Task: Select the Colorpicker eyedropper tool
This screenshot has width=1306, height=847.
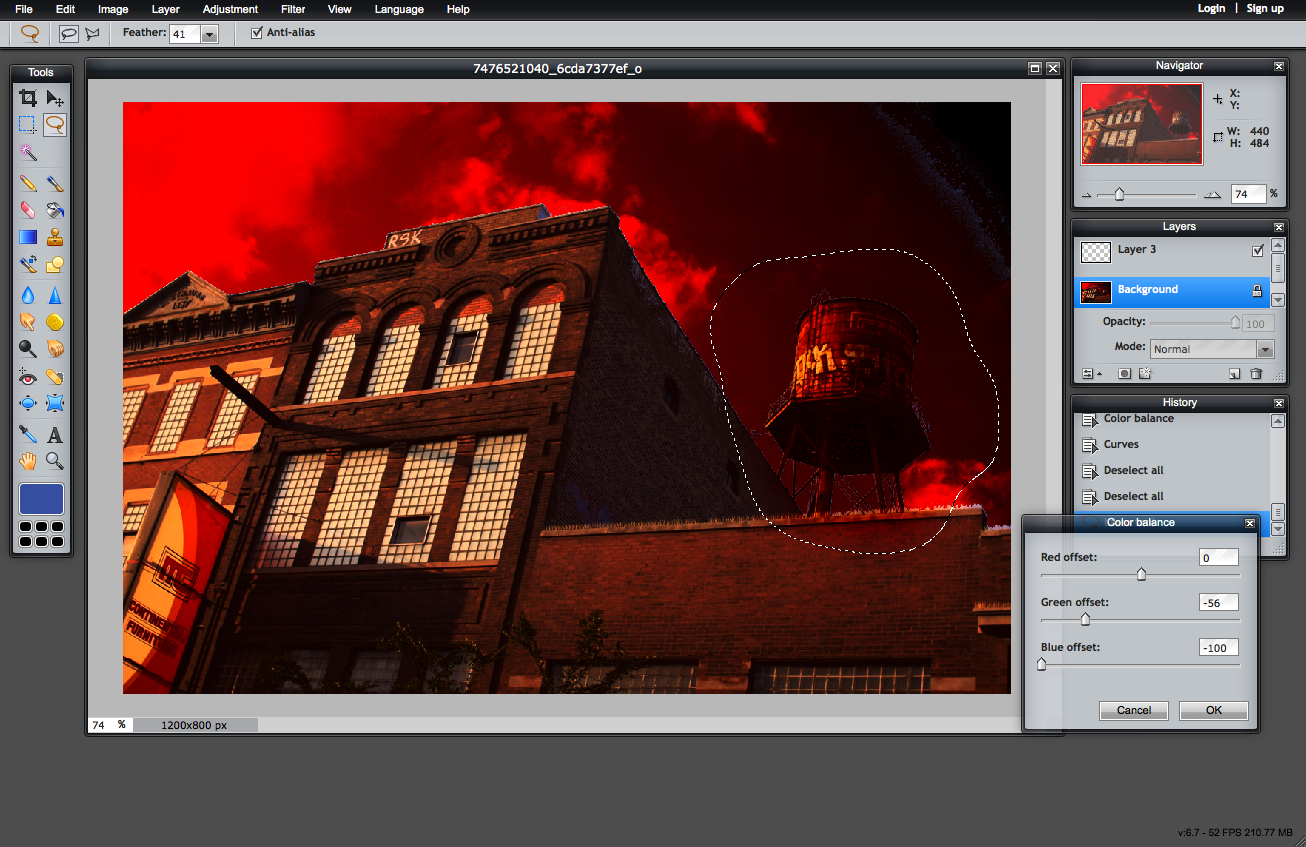Action: (28, 435)
